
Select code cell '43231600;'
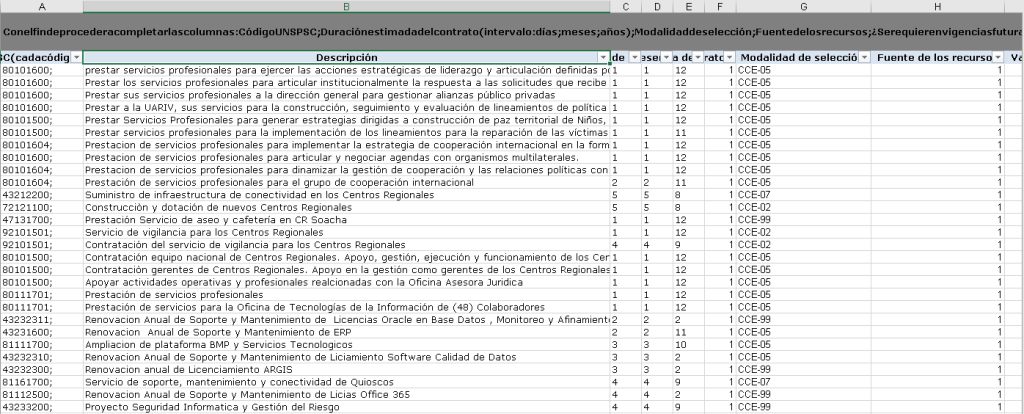click(42, 332)
